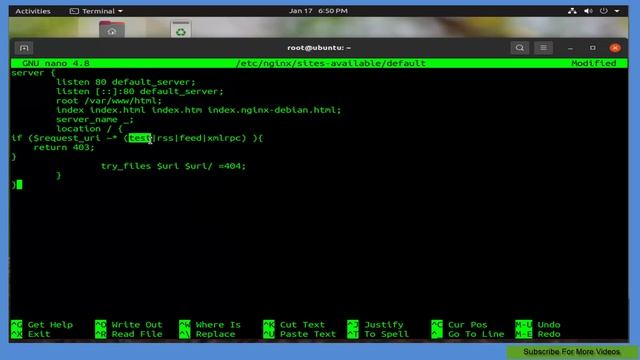Click the 'Modified' status indicator
Screen dimensions: 640x360
point(593,63)
